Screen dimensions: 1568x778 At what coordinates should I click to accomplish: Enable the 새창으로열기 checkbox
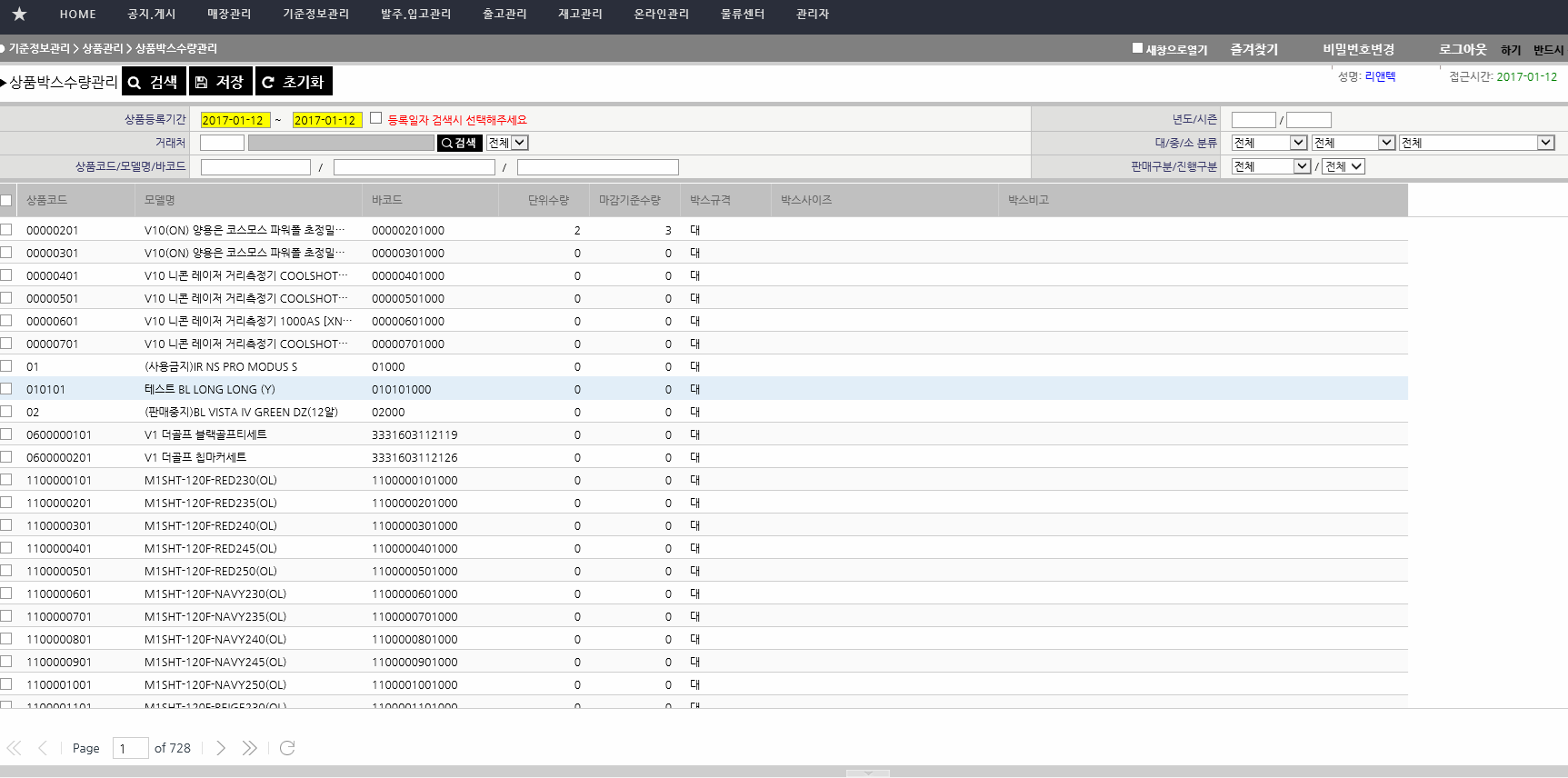1137,48
